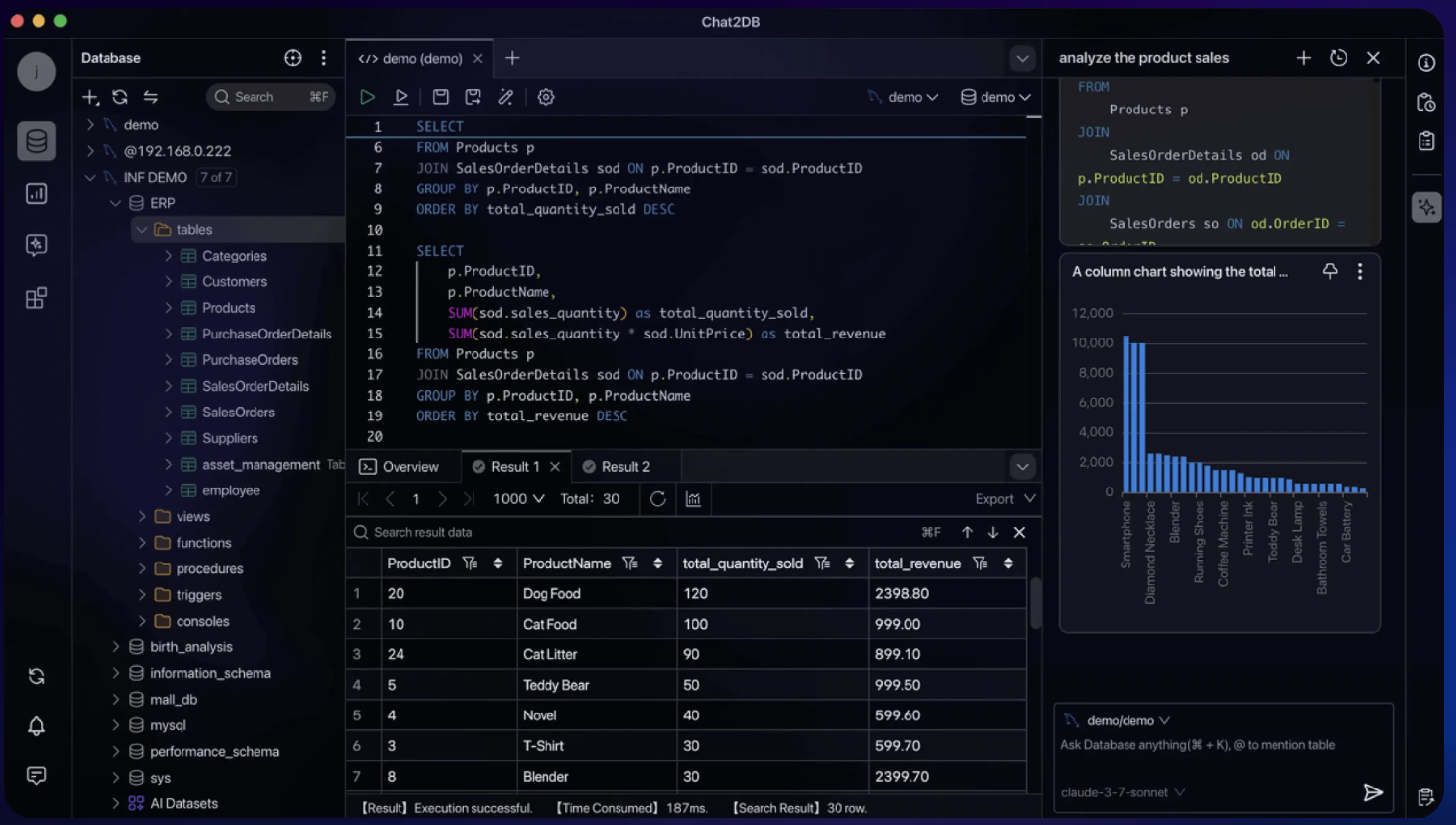This screenshot has height=825, width=1456.
Task: Click the sync icon in left sidebar bottom
Action: (x=36, y=676)
